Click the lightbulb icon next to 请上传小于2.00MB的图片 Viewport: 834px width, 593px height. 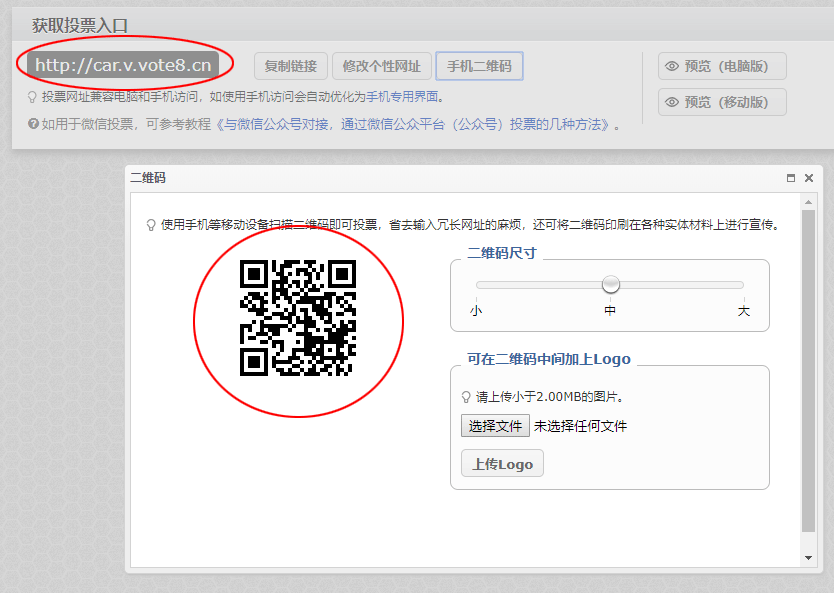tap(466, 396)
